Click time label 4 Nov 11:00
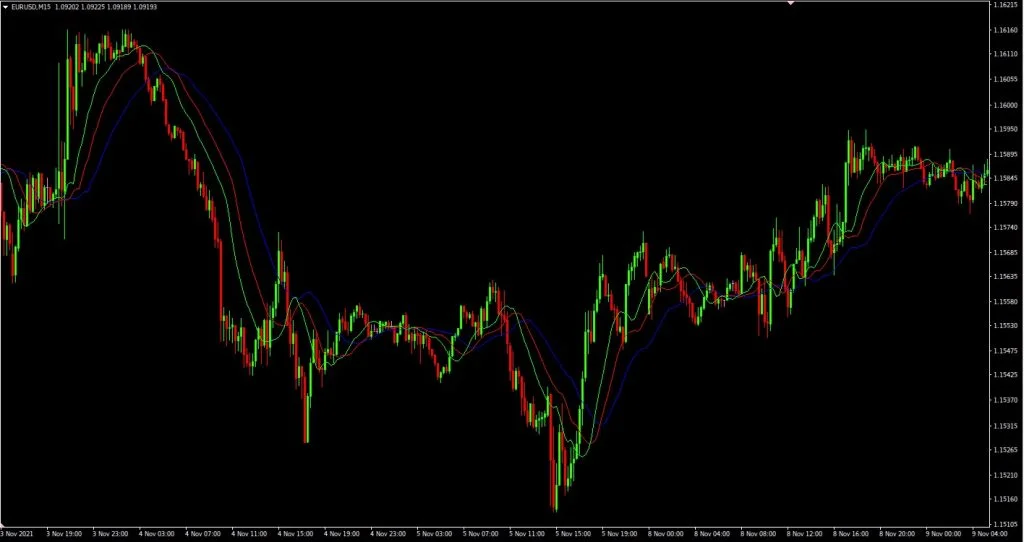Image resolution: width=1024 pixels, height=542 pixels. 249,534
